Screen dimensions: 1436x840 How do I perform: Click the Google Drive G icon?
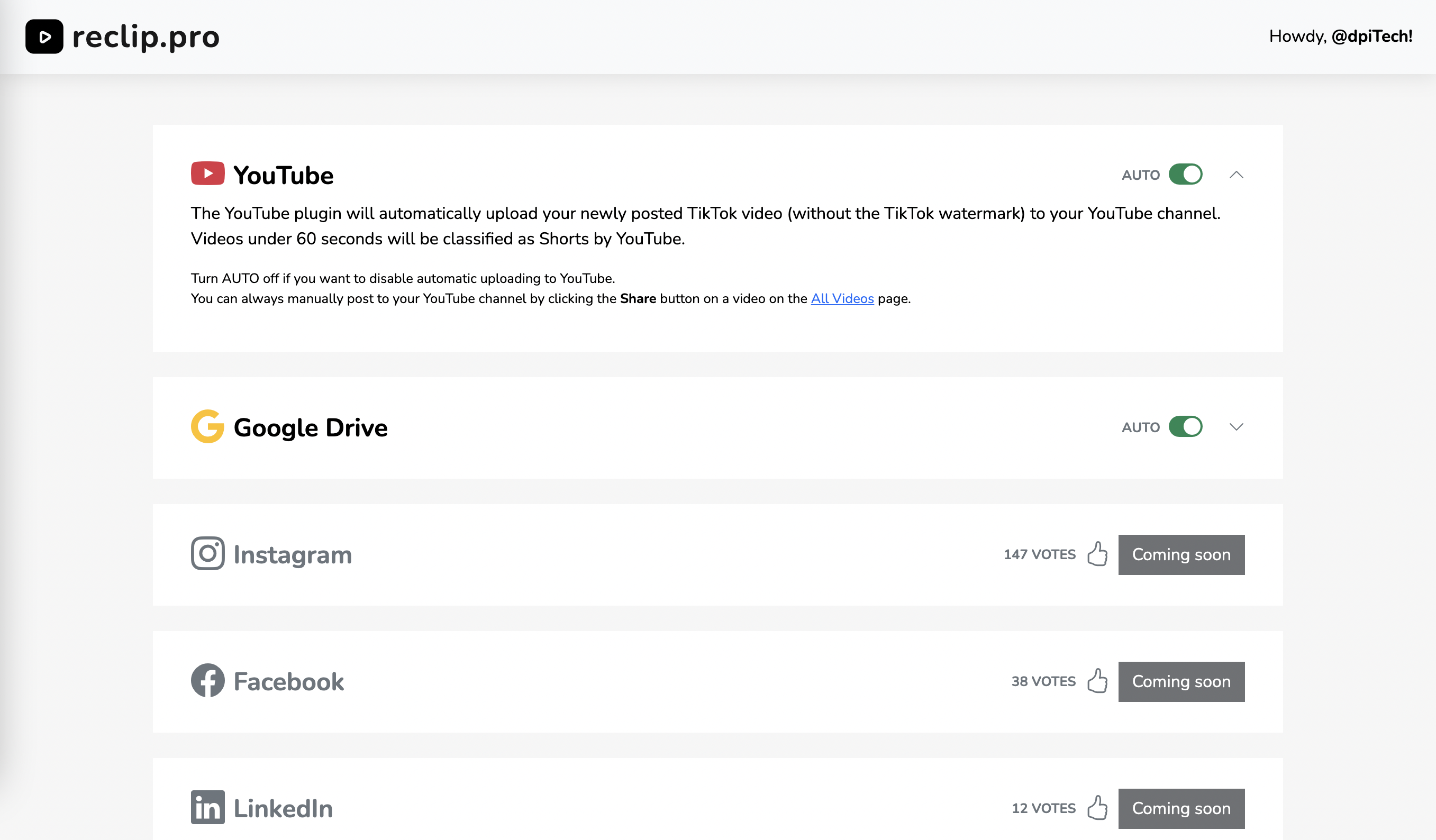click(x=207, y=426)
